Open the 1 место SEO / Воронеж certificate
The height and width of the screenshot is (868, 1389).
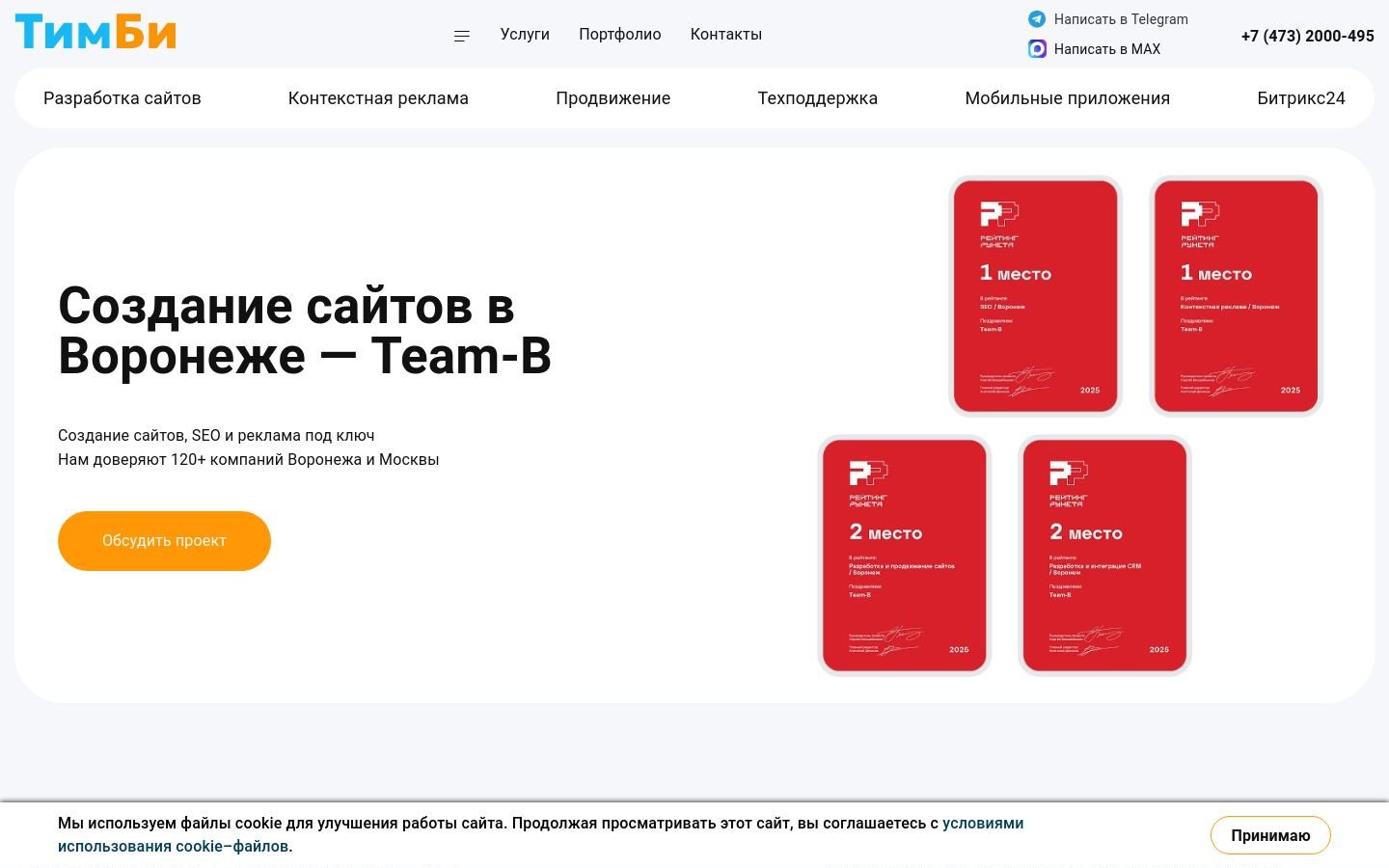click(x=1036, y=296)
